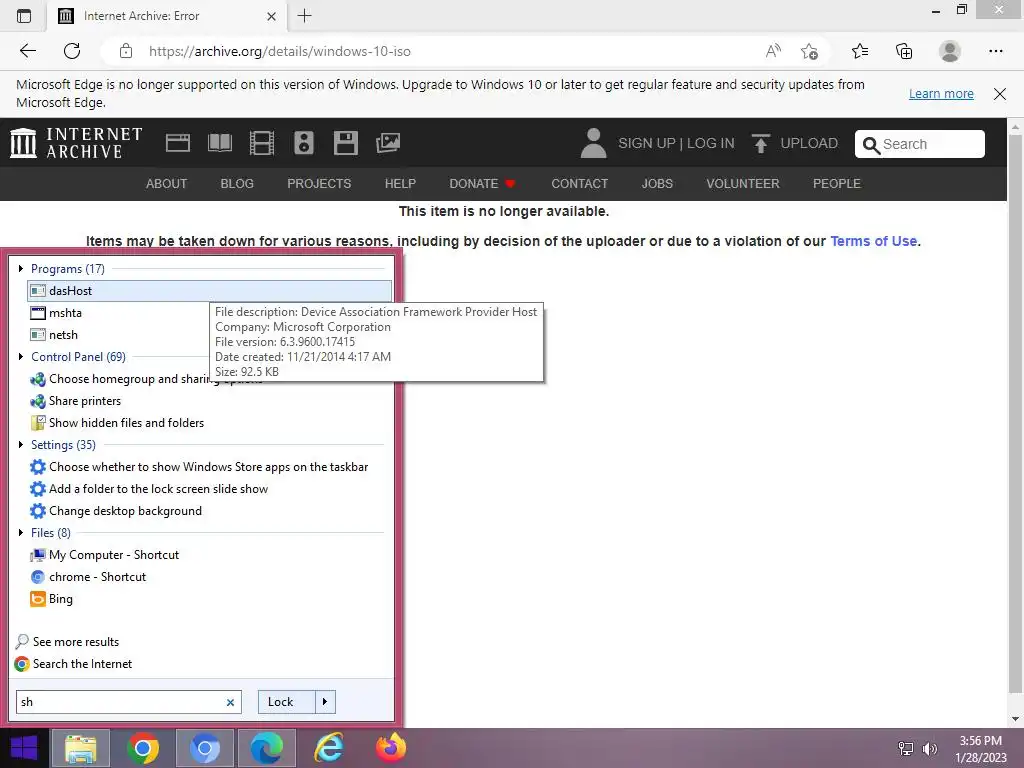Click the address bar URL
The image size is (1024, 768).
pyautogui.click(x=280, y=51)
